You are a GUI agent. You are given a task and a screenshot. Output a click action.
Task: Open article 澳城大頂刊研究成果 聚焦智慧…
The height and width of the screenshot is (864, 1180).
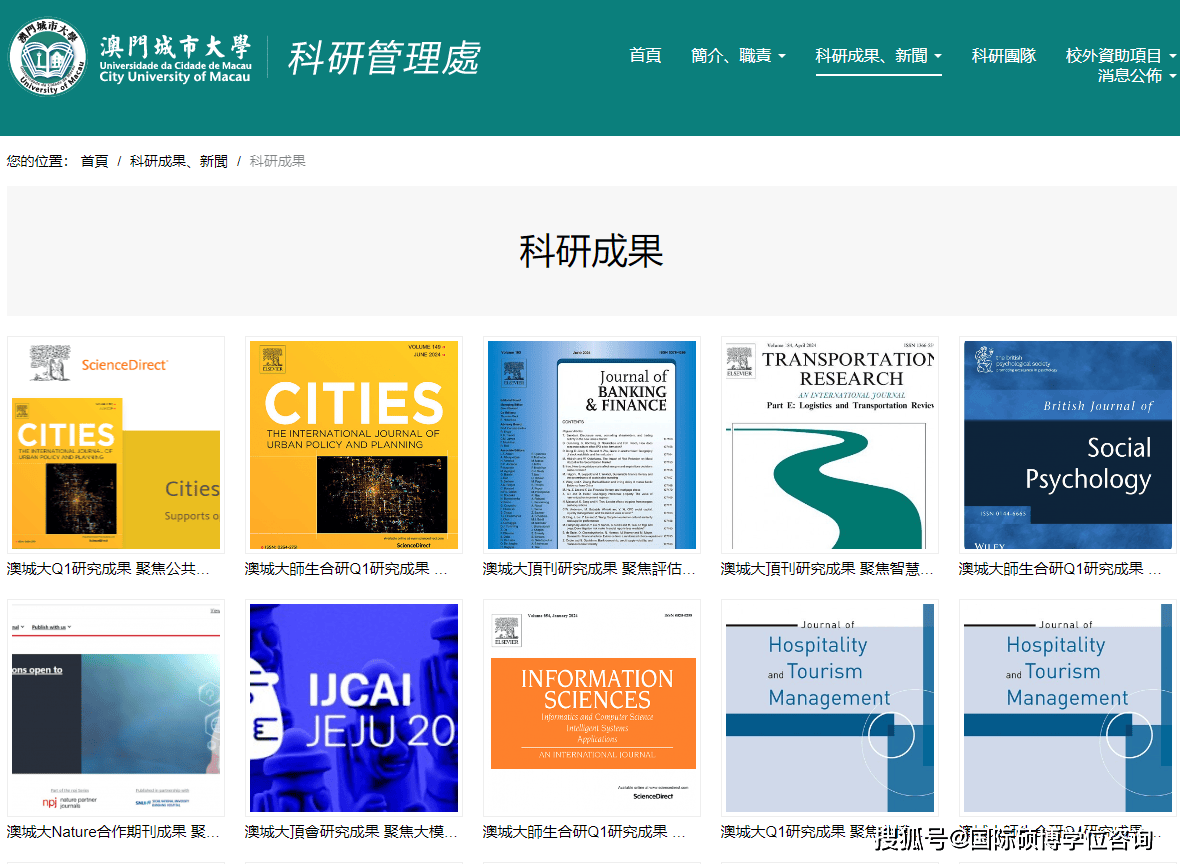pyautogui.click(x=827, y=569)
